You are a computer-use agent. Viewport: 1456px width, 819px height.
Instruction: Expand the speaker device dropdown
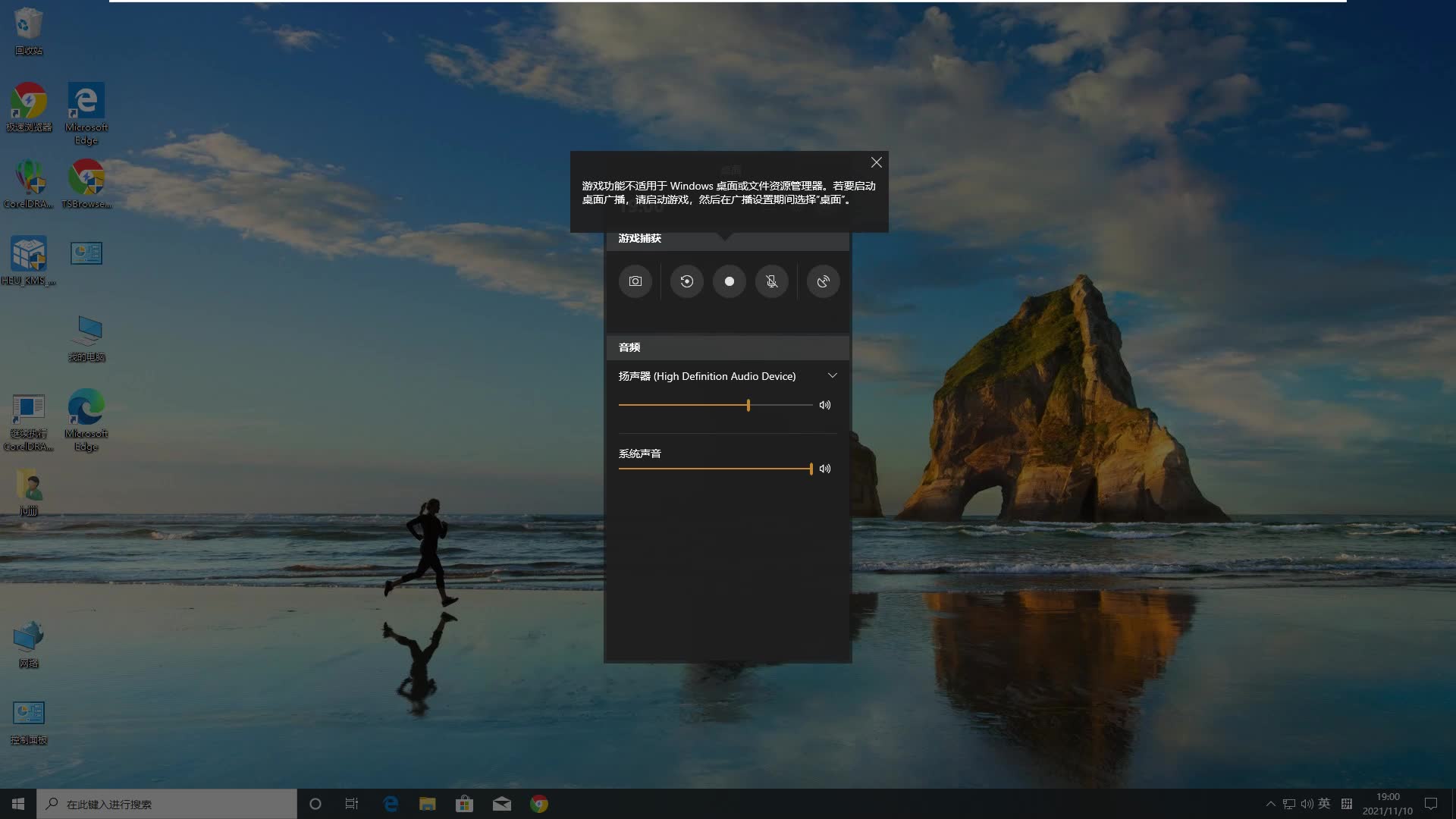pos(833,375)
